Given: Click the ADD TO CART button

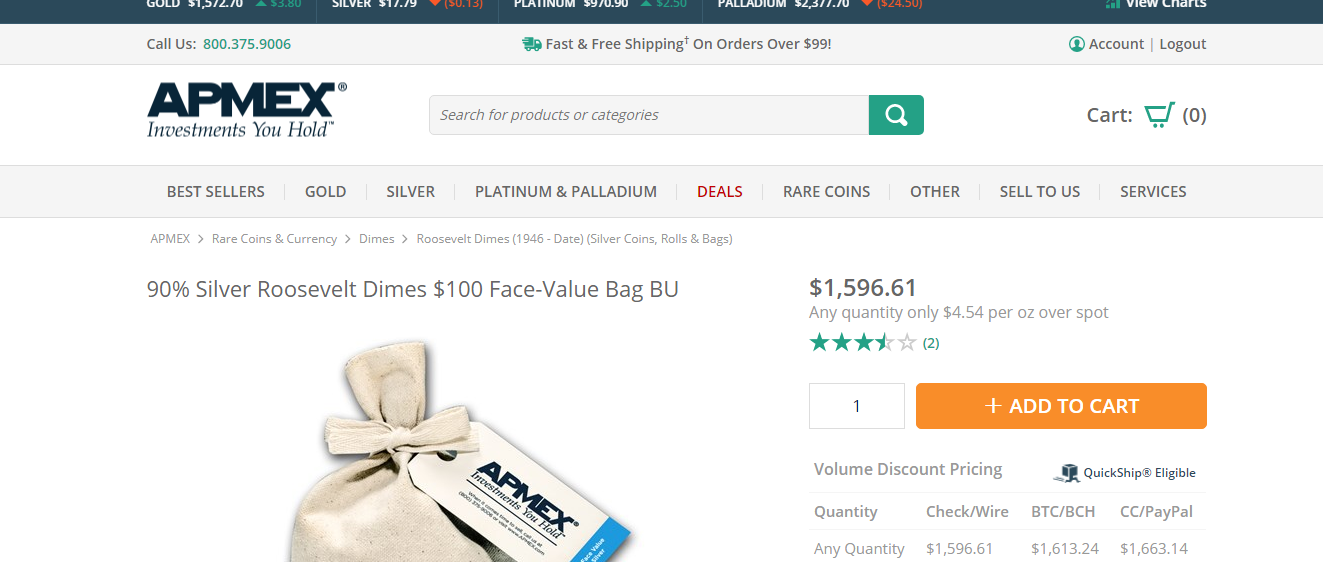Looking at the screenshot, I should coord(1061,406).
